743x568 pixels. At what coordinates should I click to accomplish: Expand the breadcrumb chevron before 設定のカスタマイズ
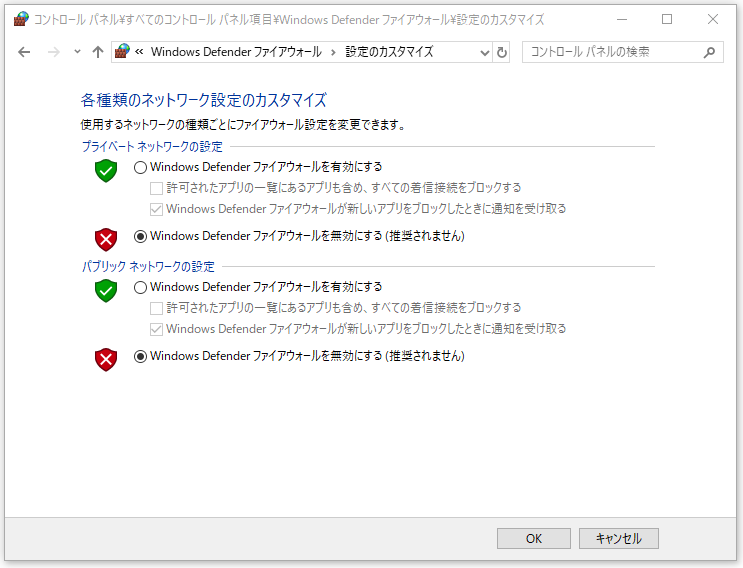[333, 52]
